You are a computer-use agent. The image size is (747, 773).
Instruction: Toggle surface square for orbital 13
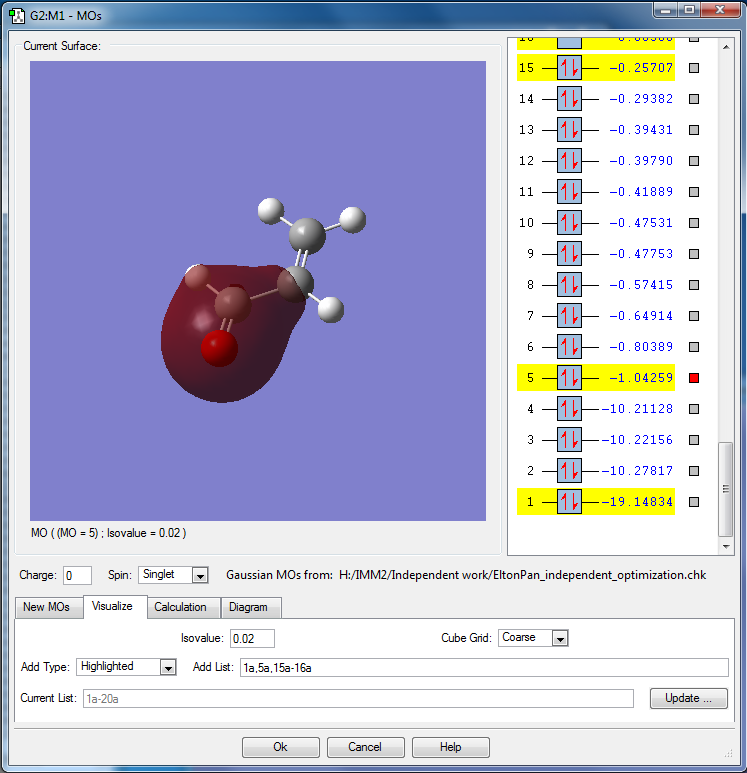click(694, 130)
